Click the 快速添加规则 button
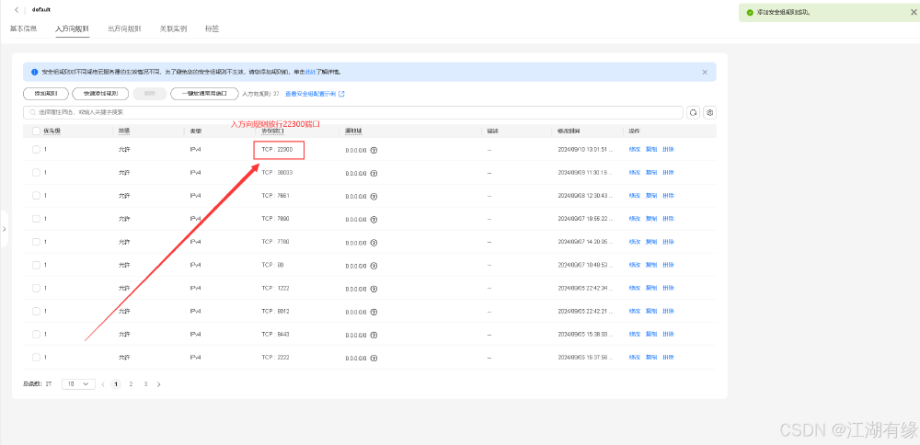 point(100,93)
